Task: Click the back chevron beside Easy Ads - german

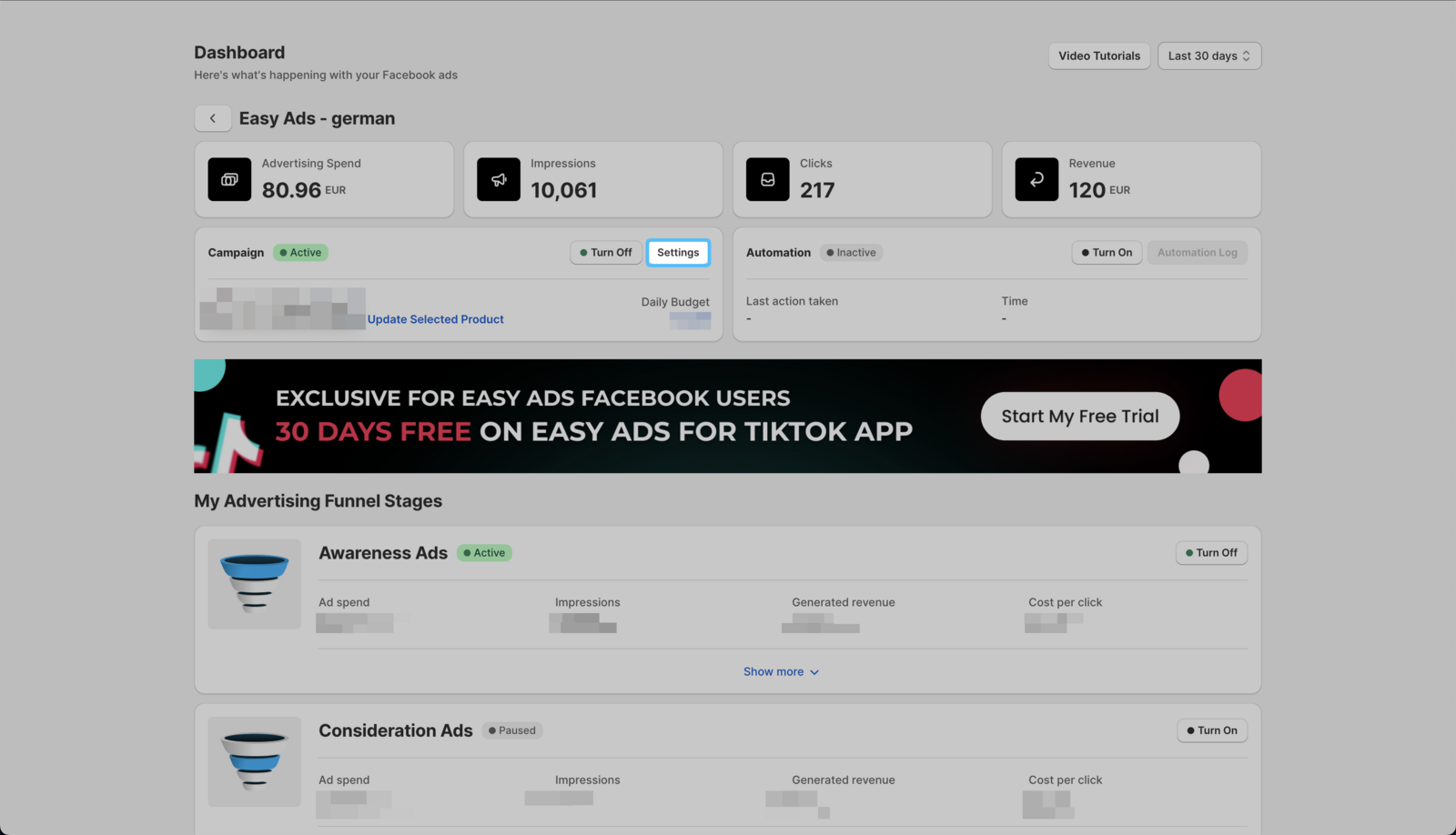Action: pyautogui.click(x=212, y=118)
